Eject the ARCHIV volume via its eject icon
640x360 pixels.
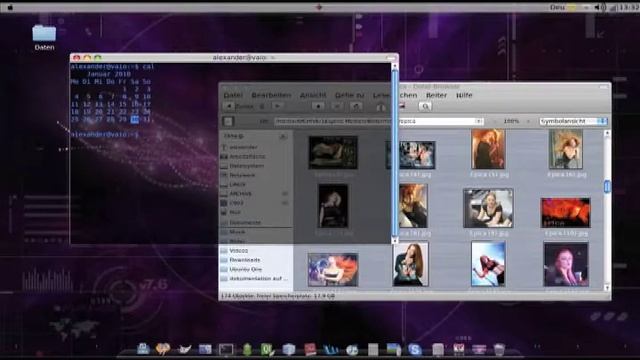click(x=284, y=194)
